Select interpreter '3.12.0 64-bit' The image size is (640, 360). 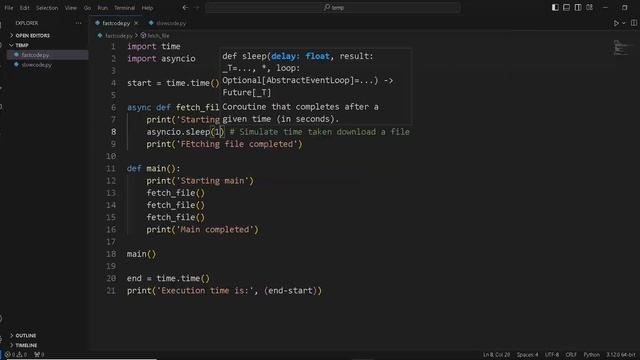[621, 355]
